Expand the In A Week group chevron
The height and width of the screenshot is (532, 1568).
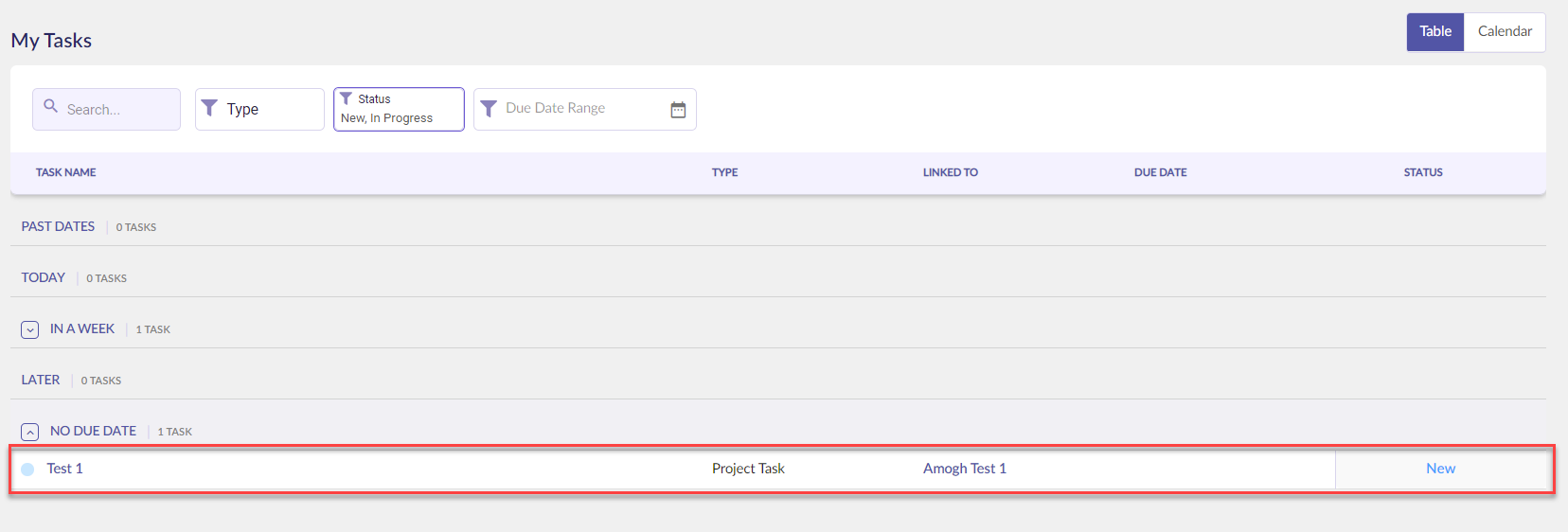point(30,329)
